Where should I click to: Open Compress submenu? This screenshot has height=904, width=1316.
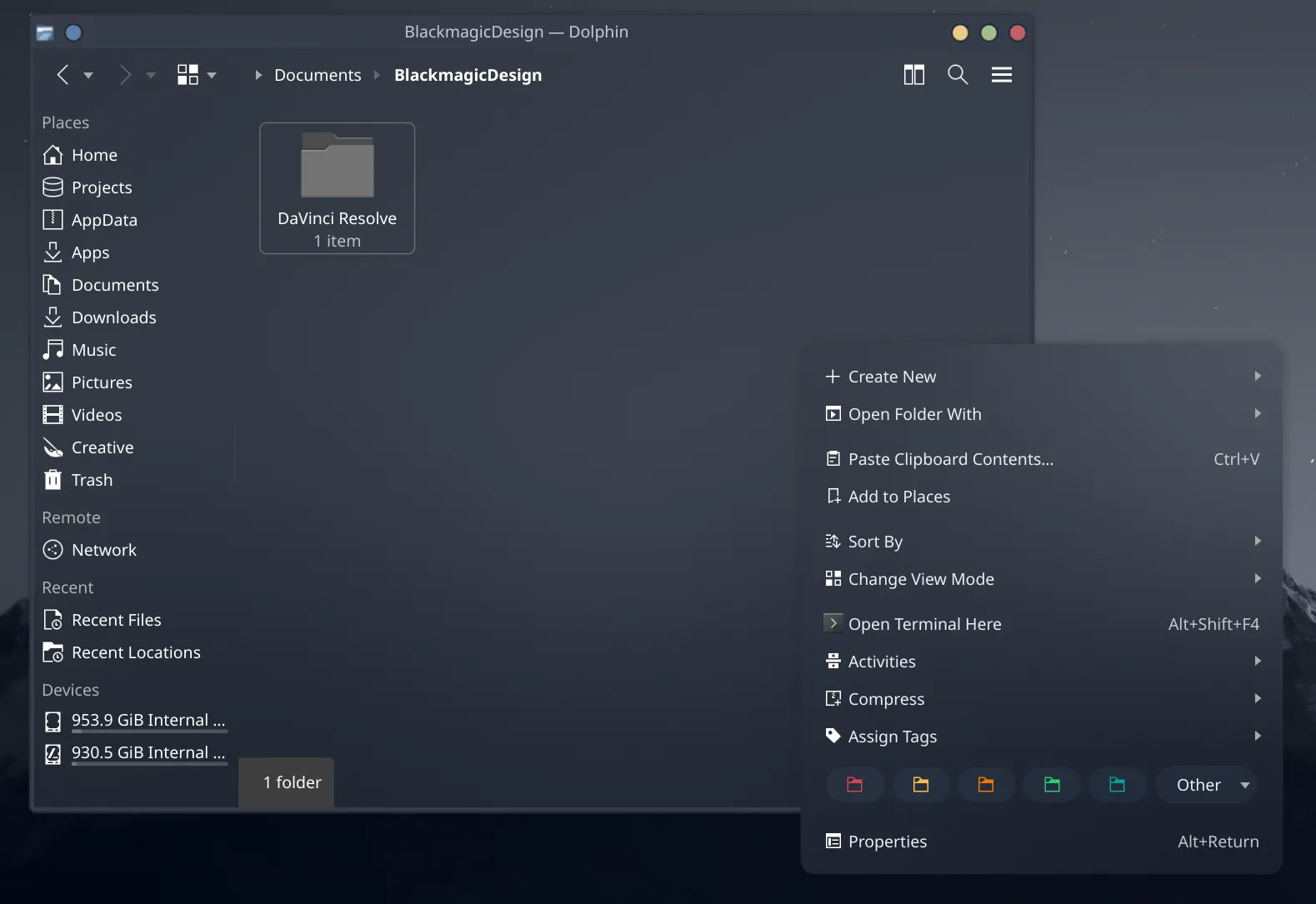click(x=1042, y=699)
